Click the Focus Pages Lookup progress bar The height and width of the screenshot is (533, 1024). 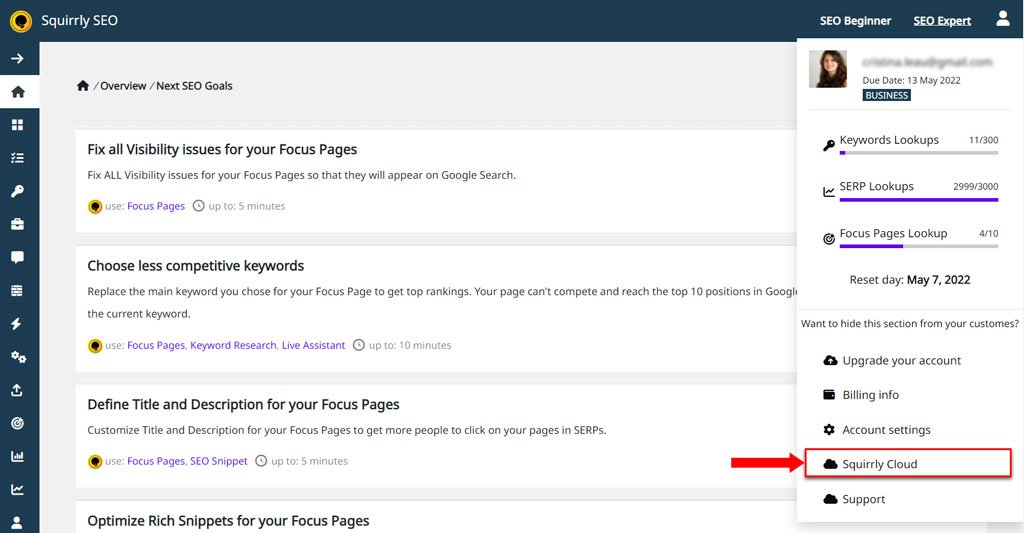(x=919, y=246)
